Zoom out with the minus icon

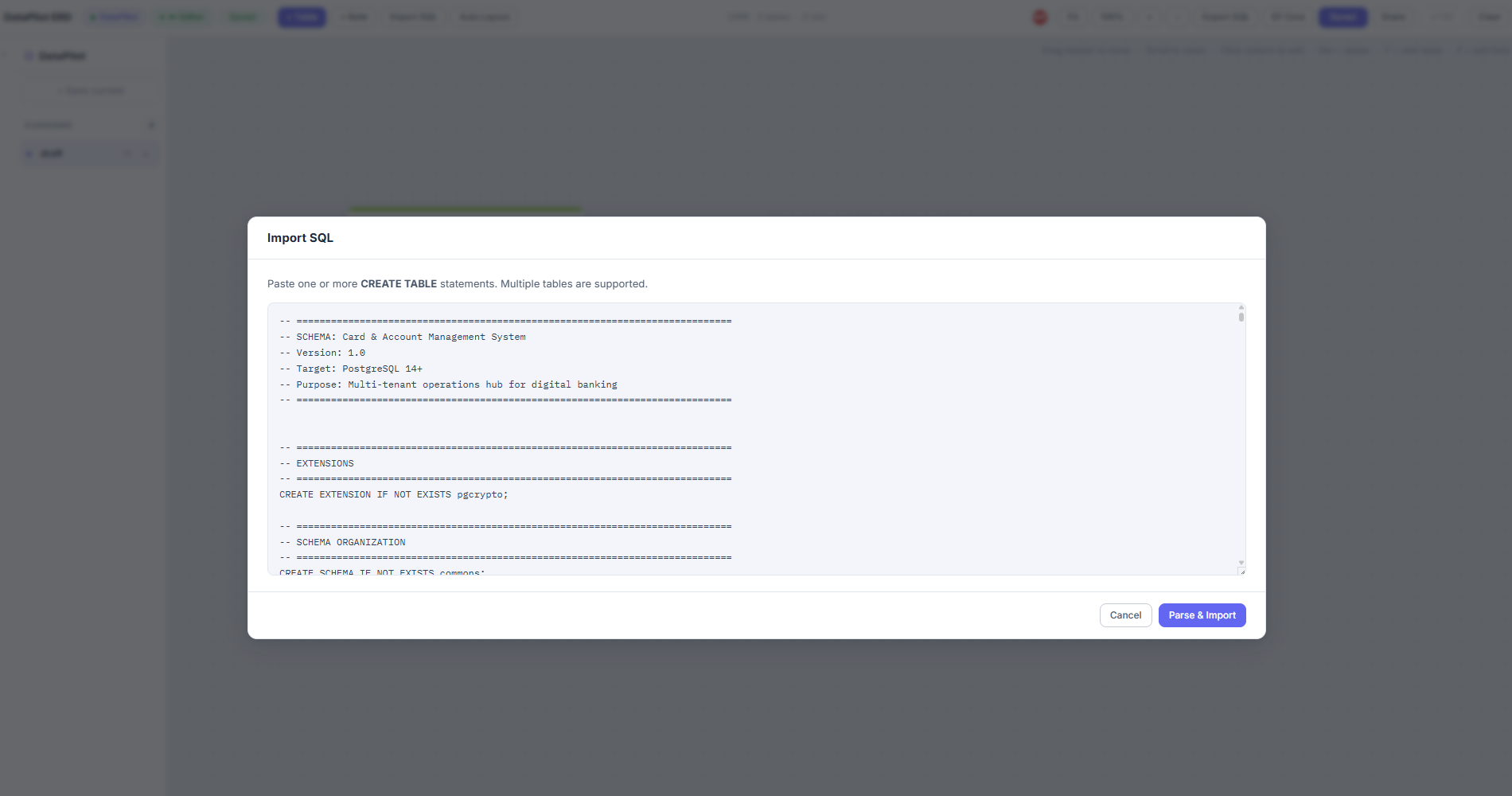(x=1178, y=16)
